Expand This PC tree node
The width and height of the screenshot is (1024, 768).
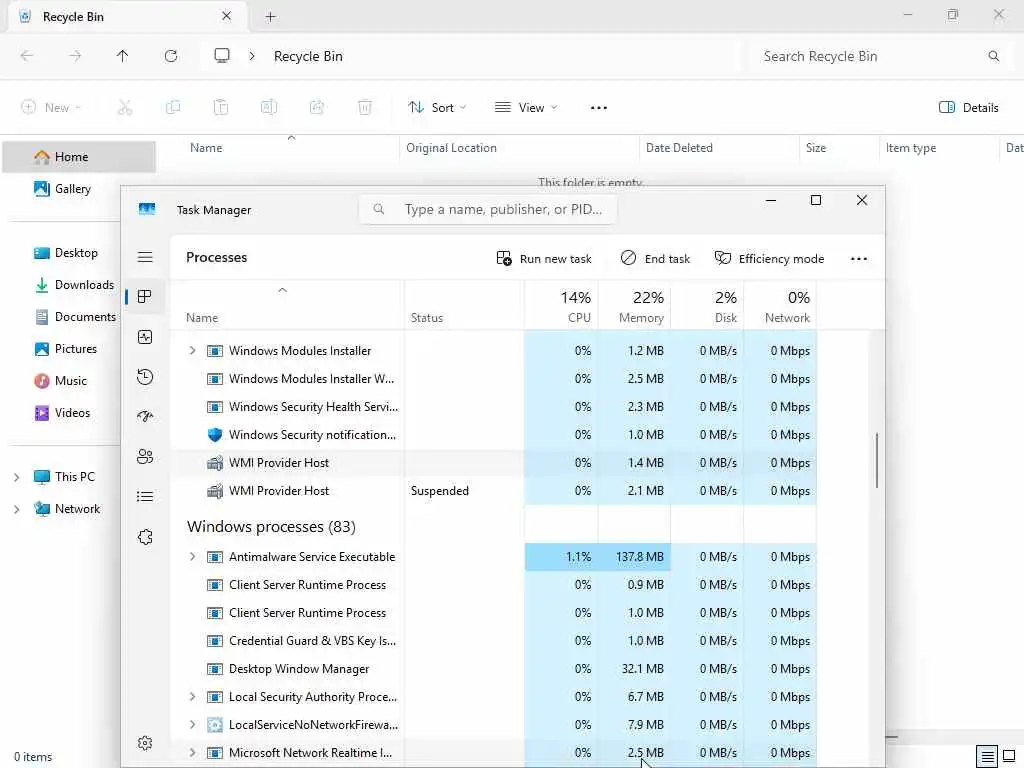17,477
